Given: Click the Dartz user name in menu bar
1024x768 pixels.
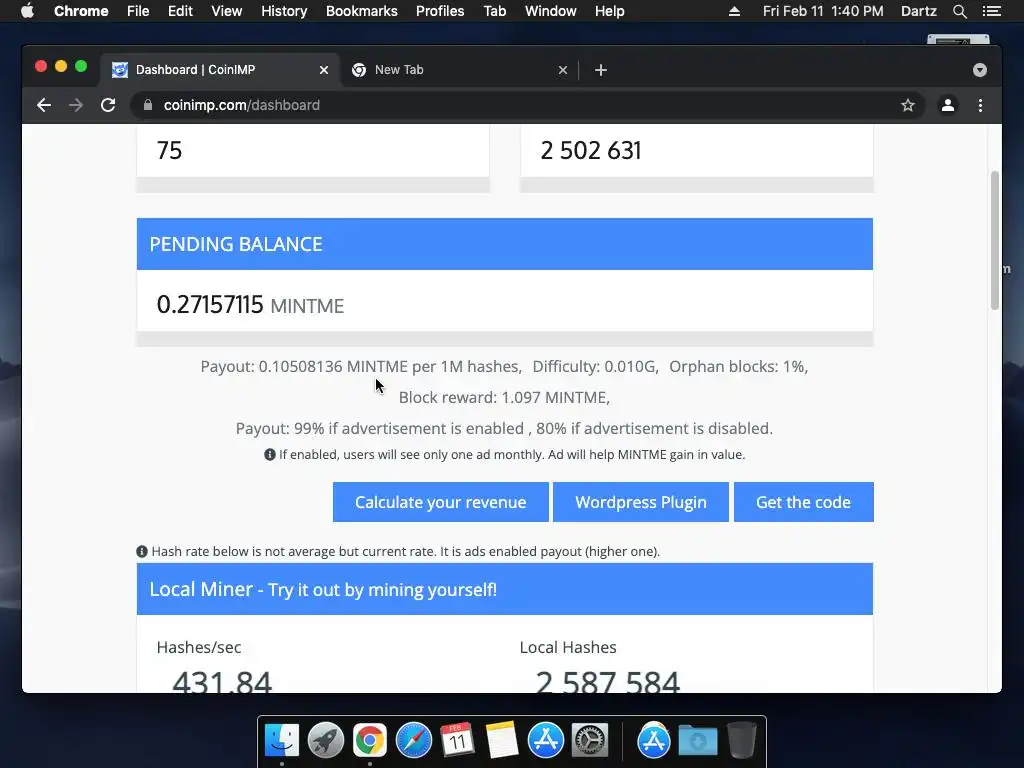Looking at the screenshot, I should point(918,11).
